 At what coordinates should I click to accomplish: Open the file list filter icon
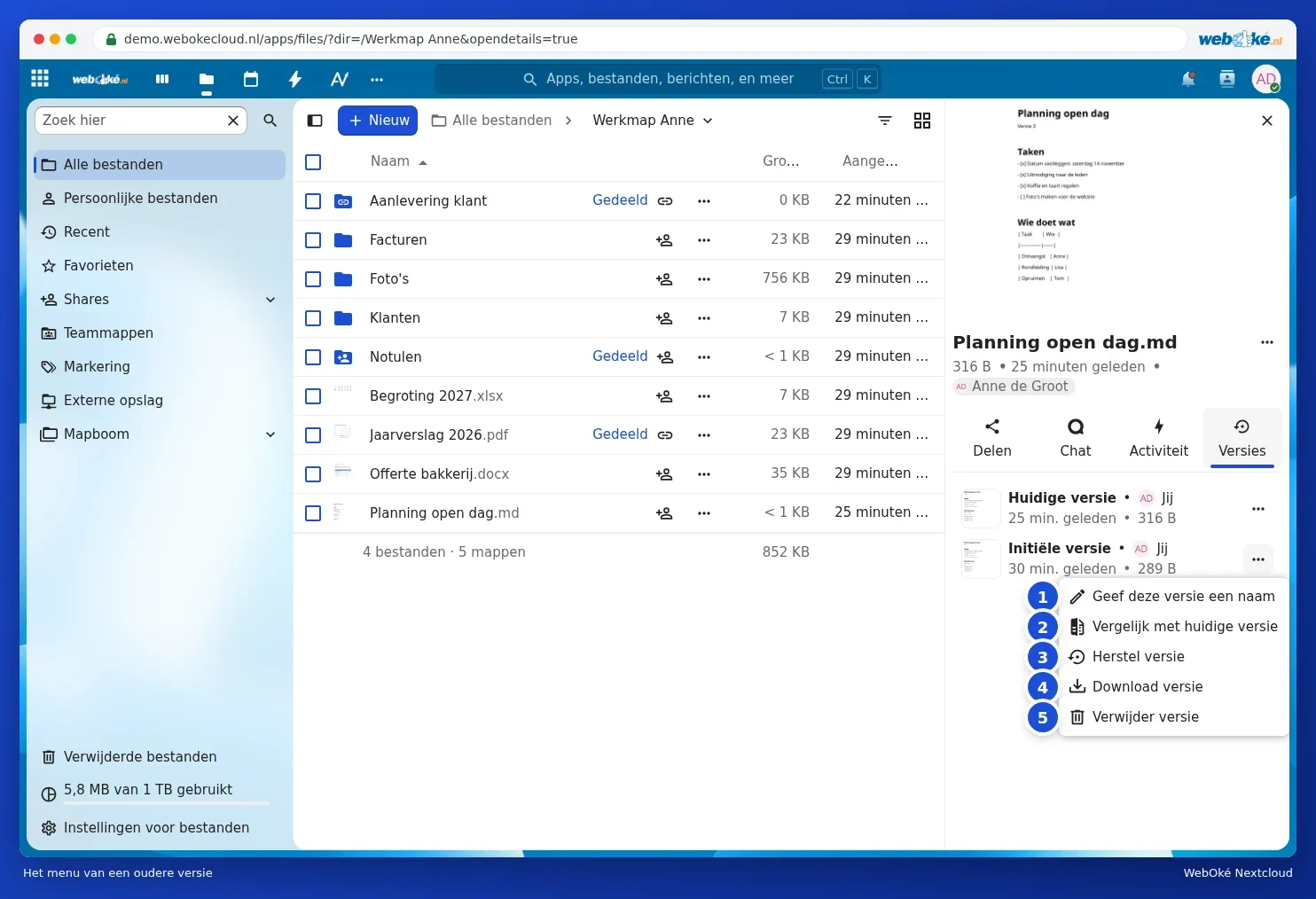point(885,121)
